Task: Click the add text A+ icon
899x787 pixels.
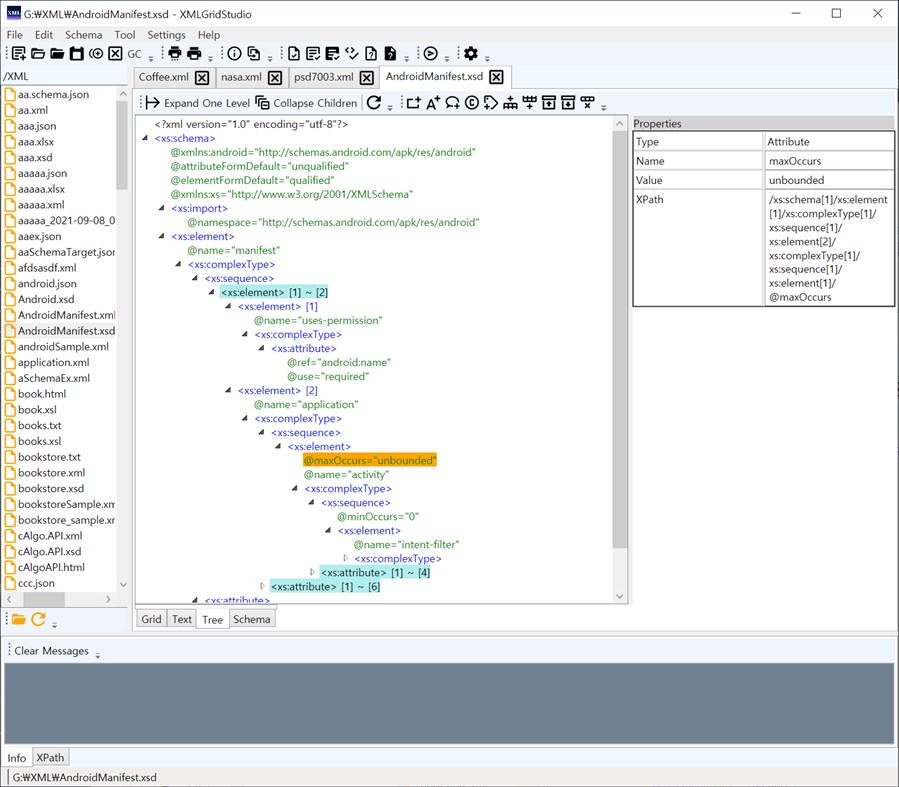Action: [433, 103]
